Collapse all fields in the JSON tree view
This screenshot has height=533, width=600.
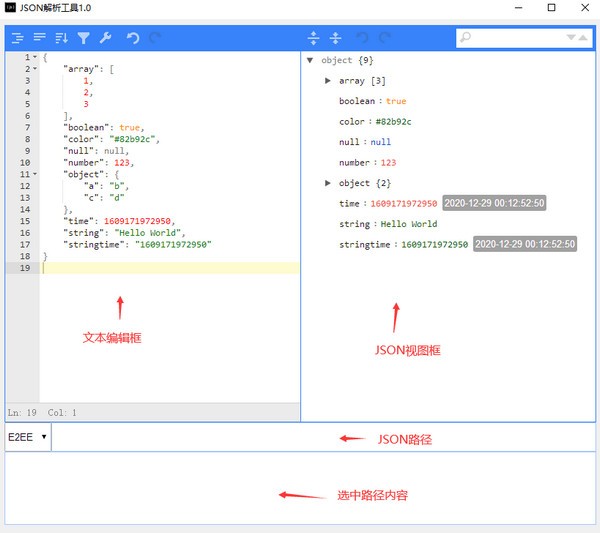tap(335, 38)
